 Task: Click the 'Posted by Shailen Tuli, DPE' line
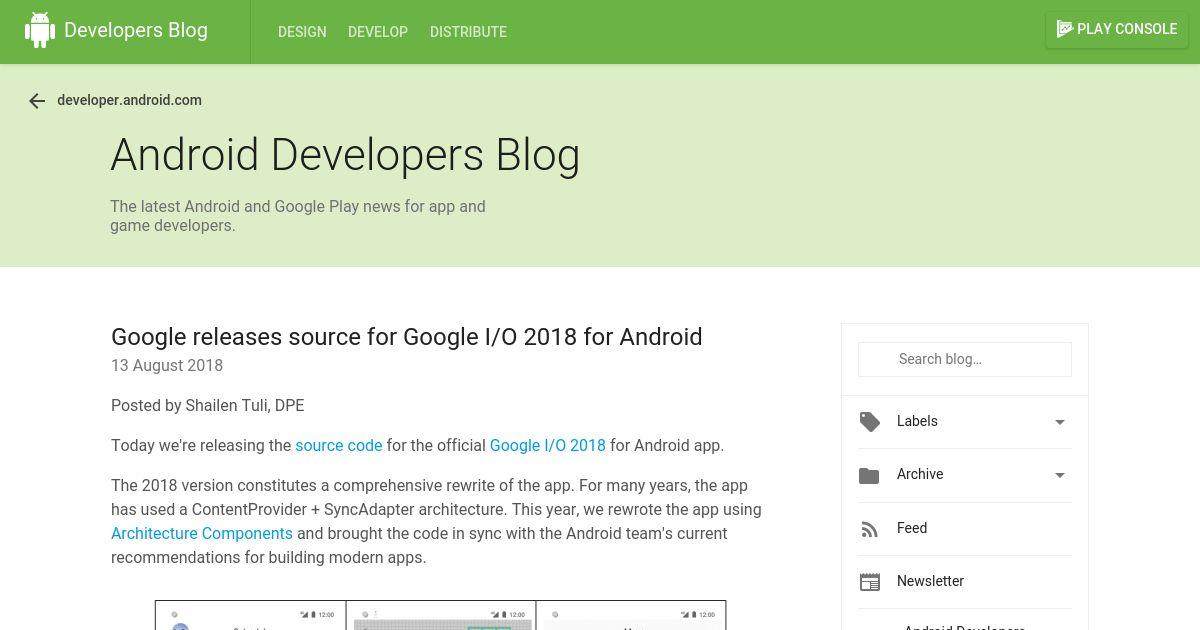(x=208, y=405)
